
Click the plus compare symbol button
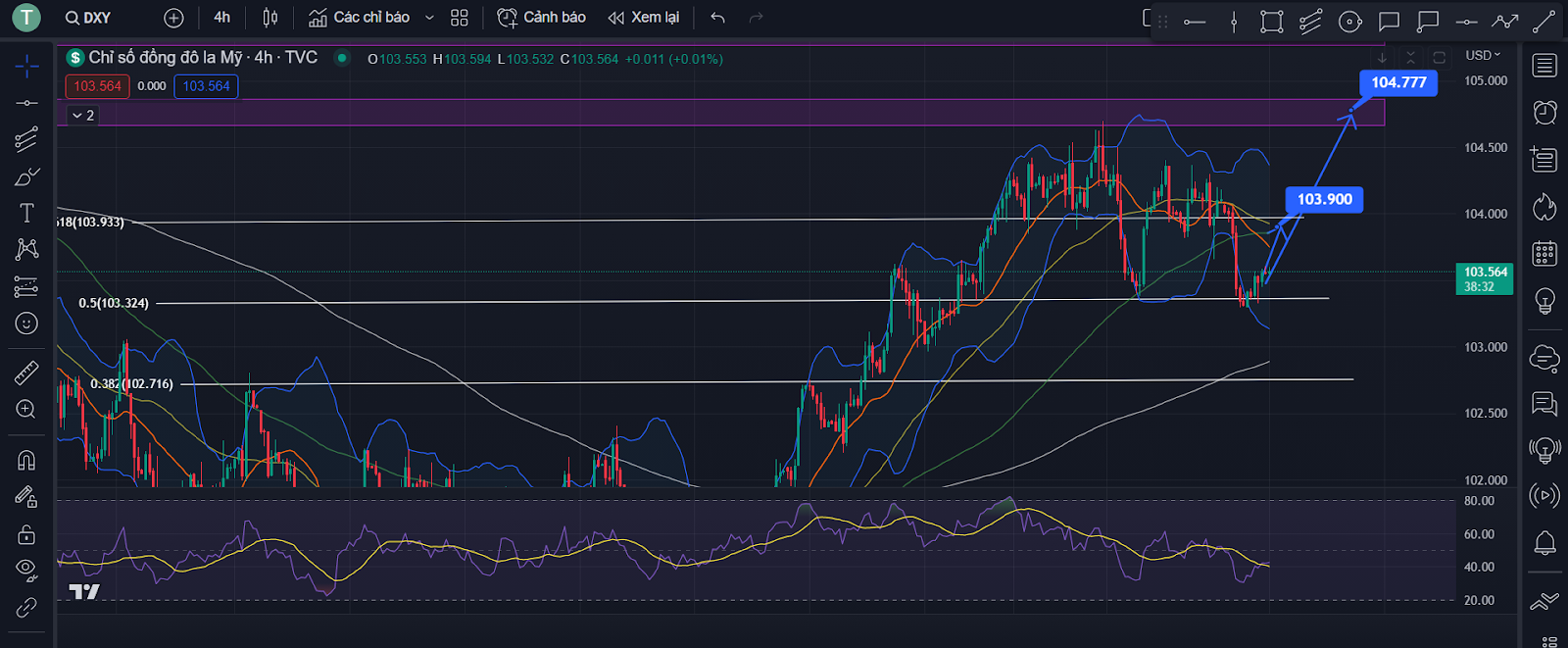click(x=173, y=18)
